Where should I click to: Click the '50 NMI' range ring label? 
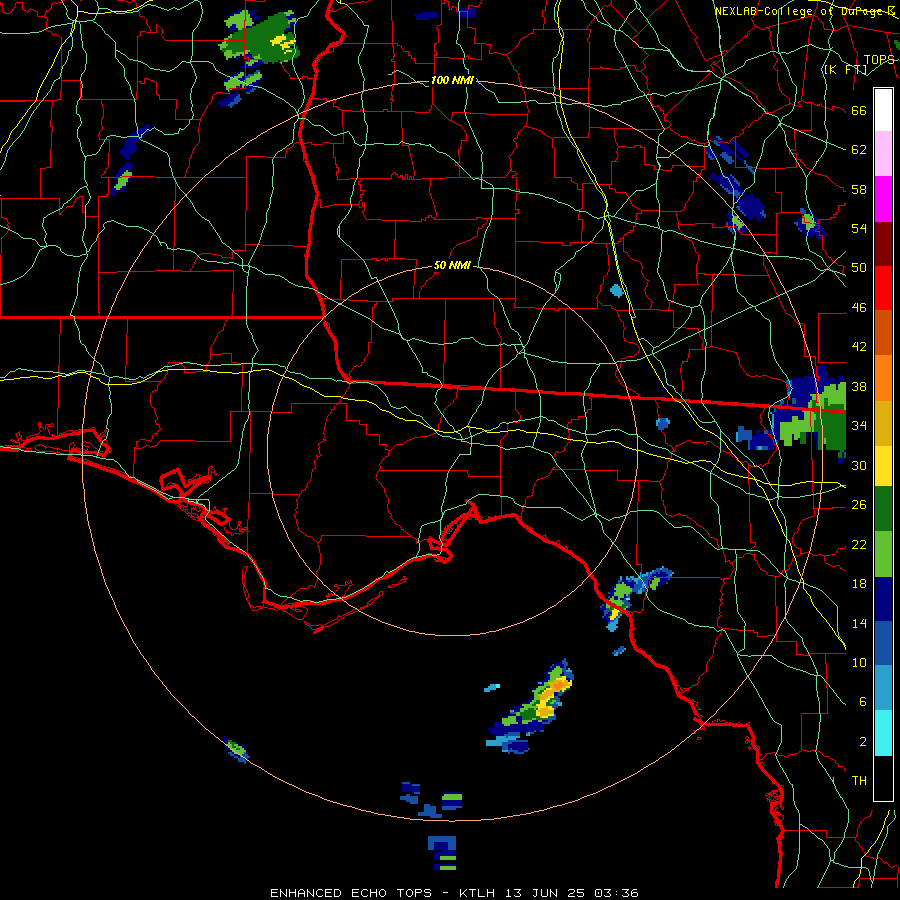452,265
